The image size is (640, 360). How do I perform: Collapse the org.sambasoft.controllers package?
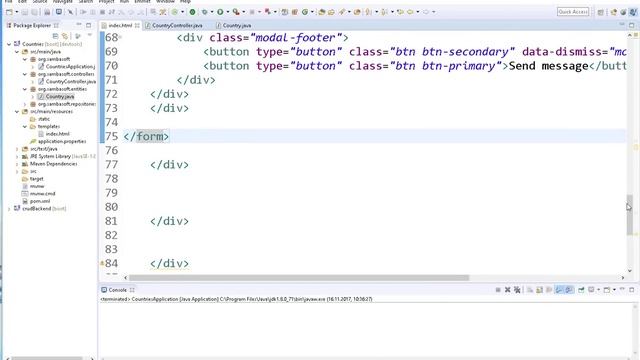(x=25, y=74)
